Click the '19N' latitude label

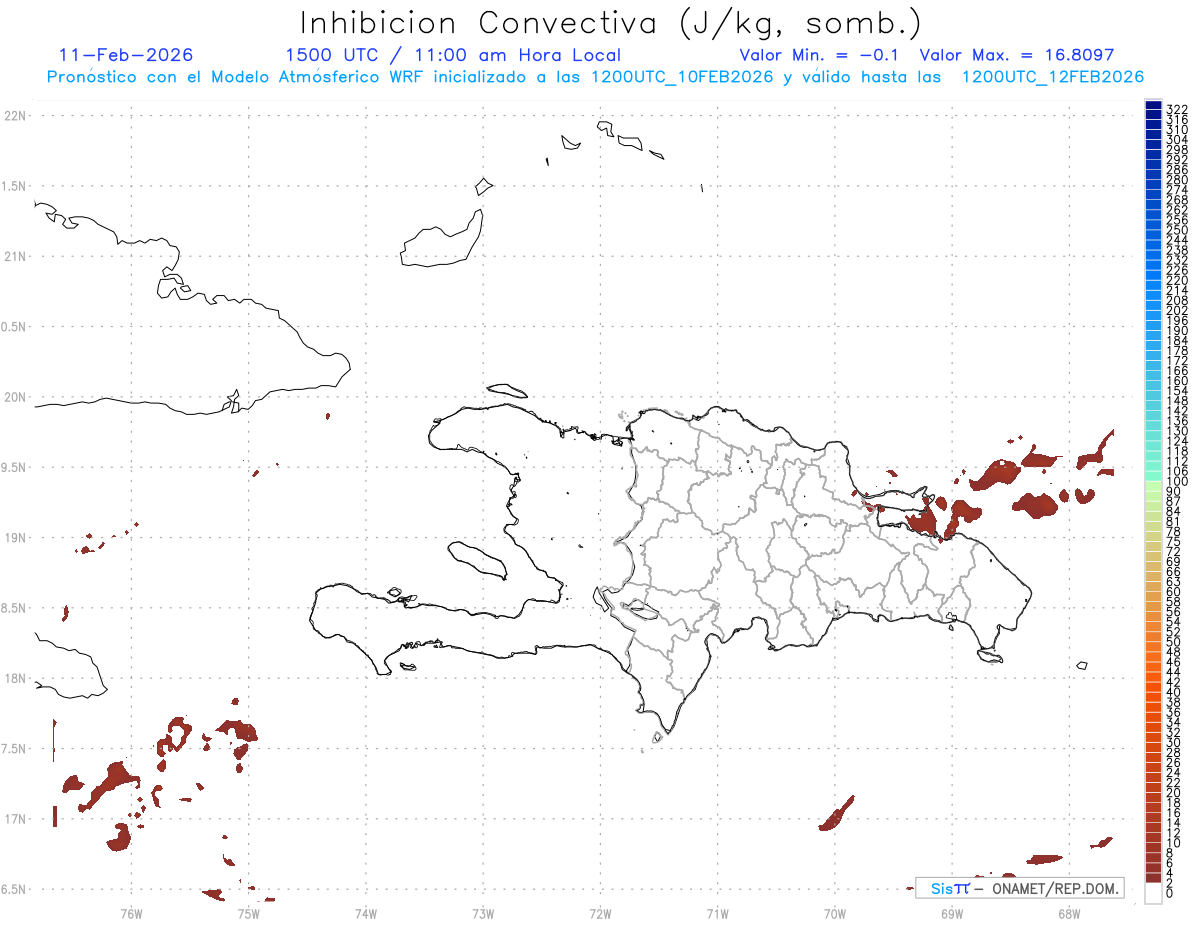click(15, 538)
